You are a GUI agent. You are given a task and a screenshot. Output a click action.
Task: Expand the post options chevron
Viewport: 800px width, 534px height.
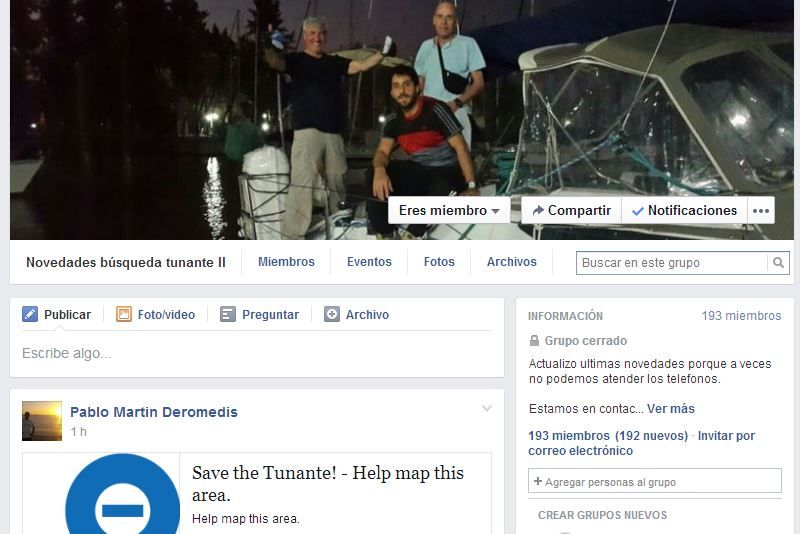487,409
